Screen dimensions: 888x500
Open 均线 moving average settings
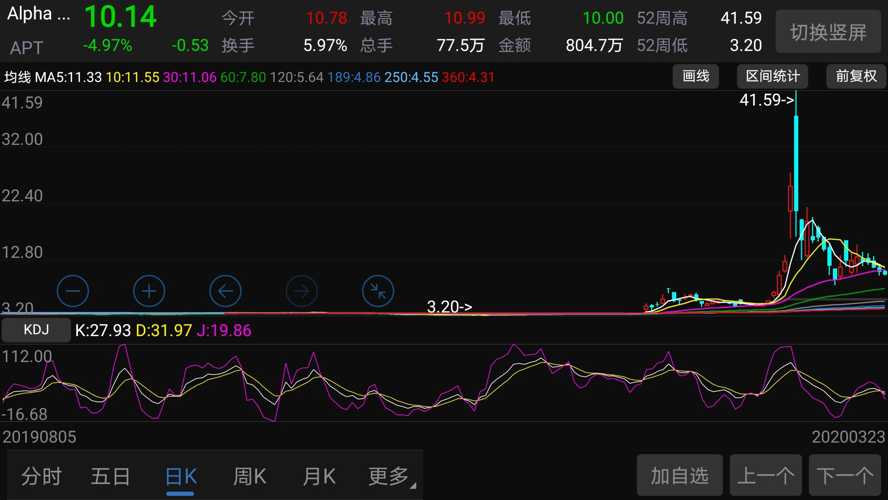(18, 77)
